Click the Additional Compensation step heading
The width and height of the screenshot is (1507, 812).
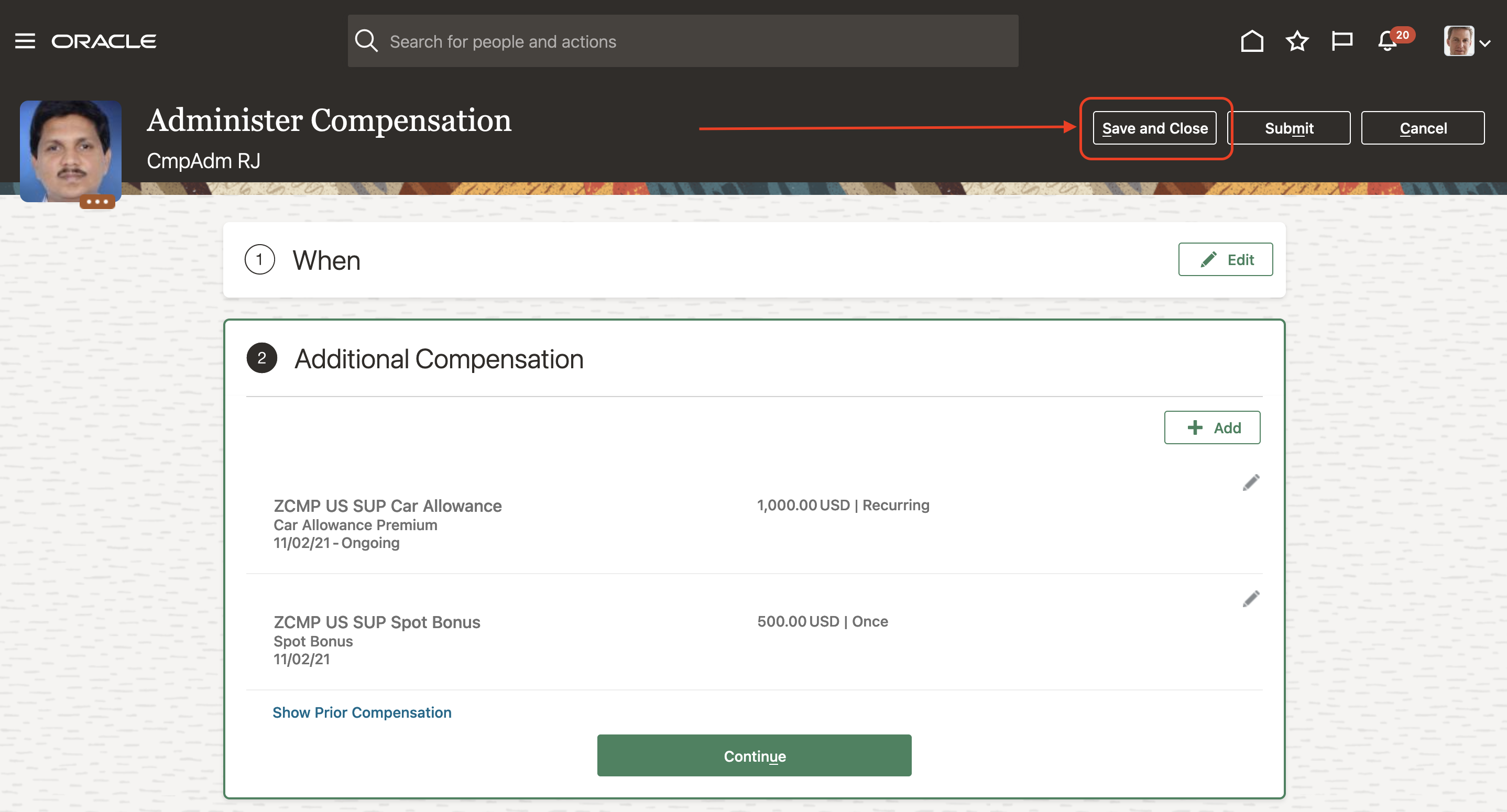[x=438, y=359]
